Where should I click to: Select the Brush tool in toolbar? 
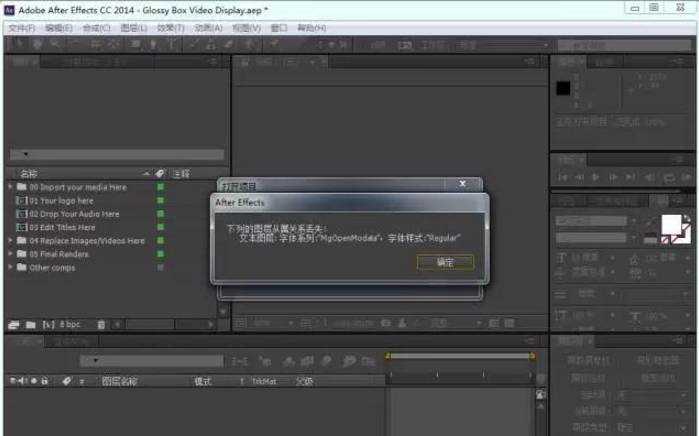[194, 44]
